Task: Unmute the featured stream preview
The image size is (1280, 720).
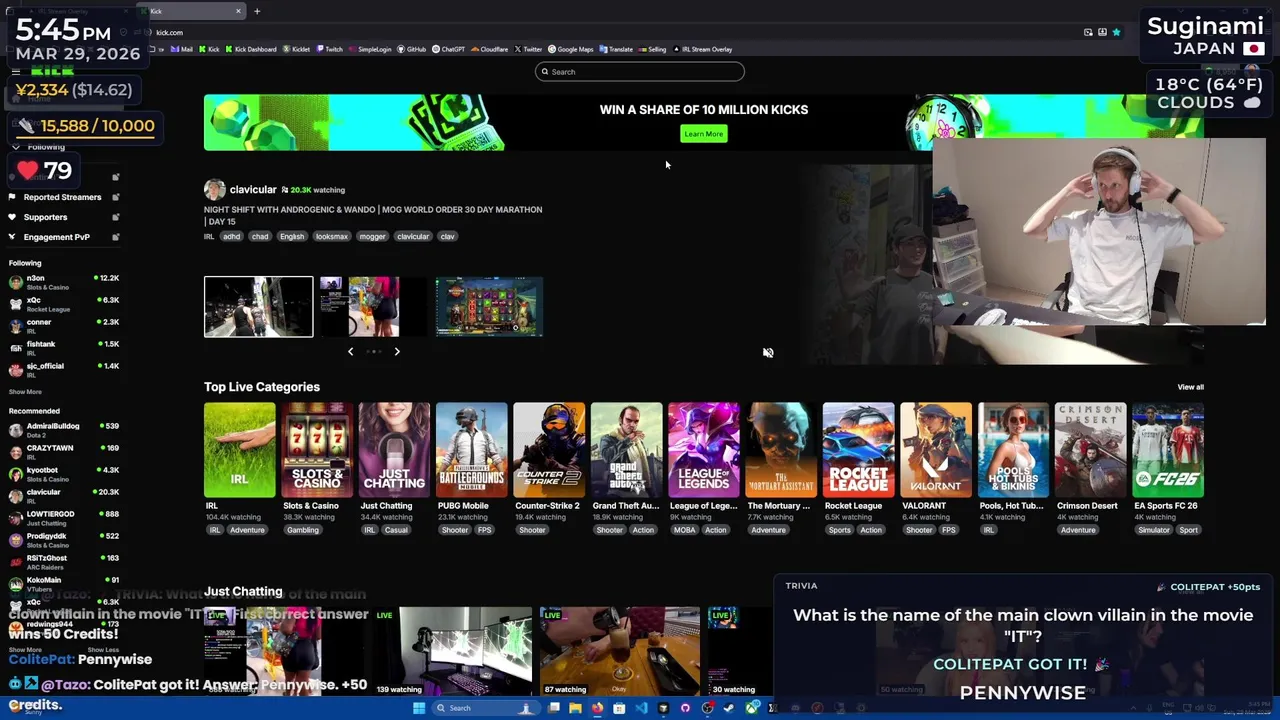Action: (768, 352)
